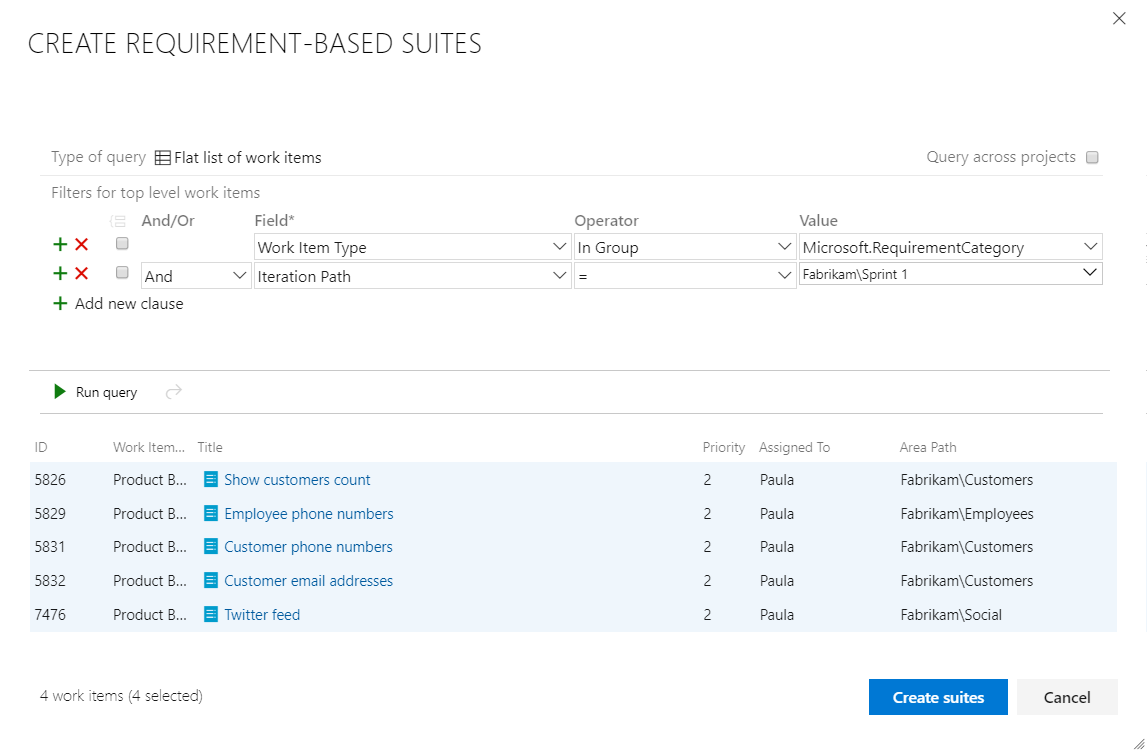Image resolution: width=1147 pixels, height=752 pixels.
Task: Open the Employee phone numbers link
Action: click(309, 514)
